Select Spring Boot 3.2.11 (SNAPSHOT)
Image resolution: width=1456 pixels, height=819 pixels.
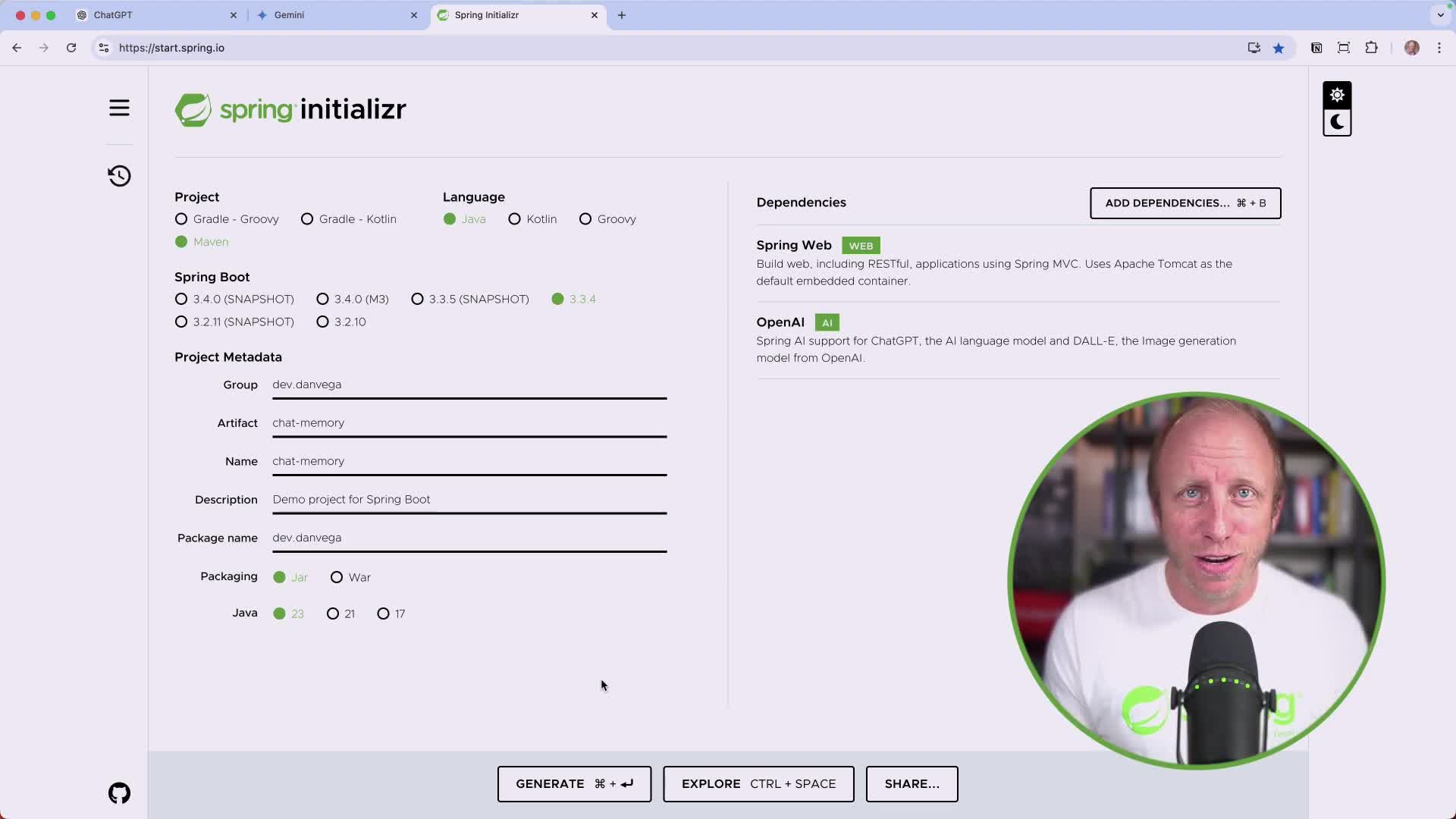(x=234, y=322)
